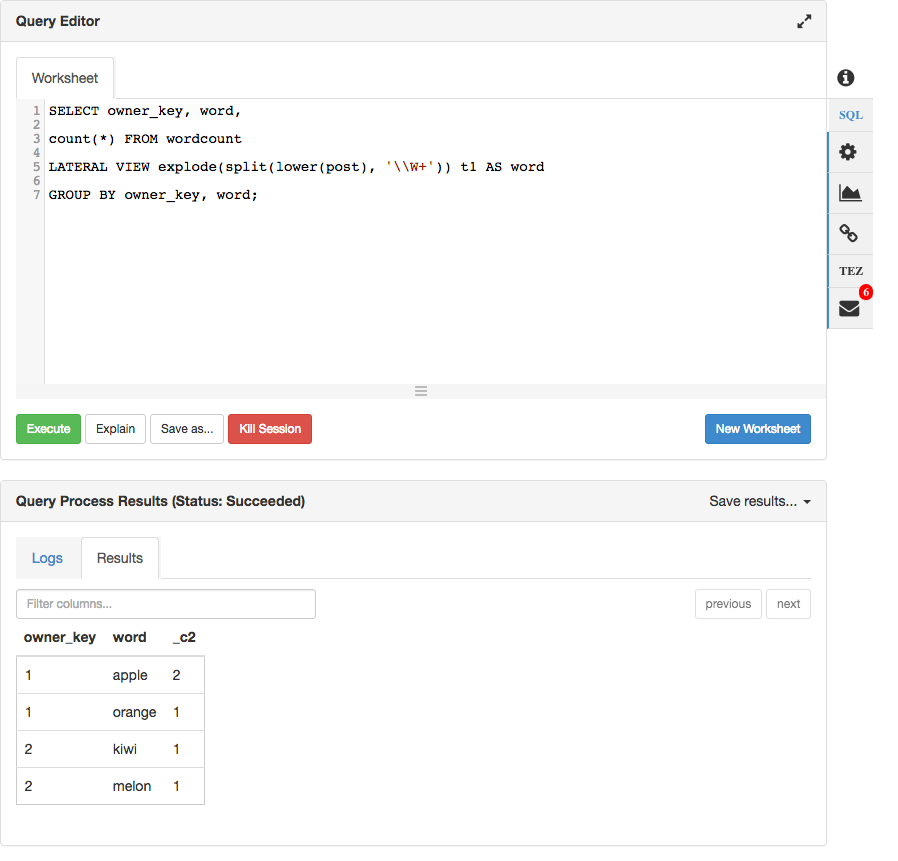Switch to the Results tab
The image size is (898, 861).
pos(120,558)
